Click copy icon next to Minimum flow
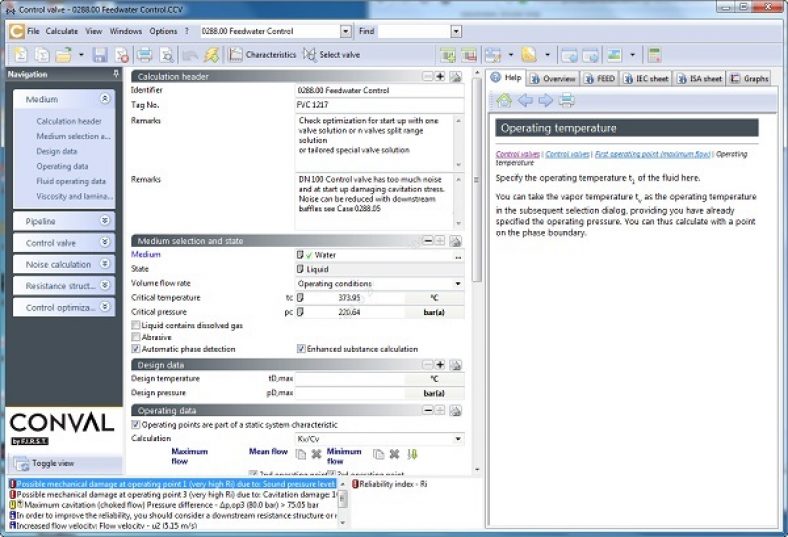 tap(378, 454)
